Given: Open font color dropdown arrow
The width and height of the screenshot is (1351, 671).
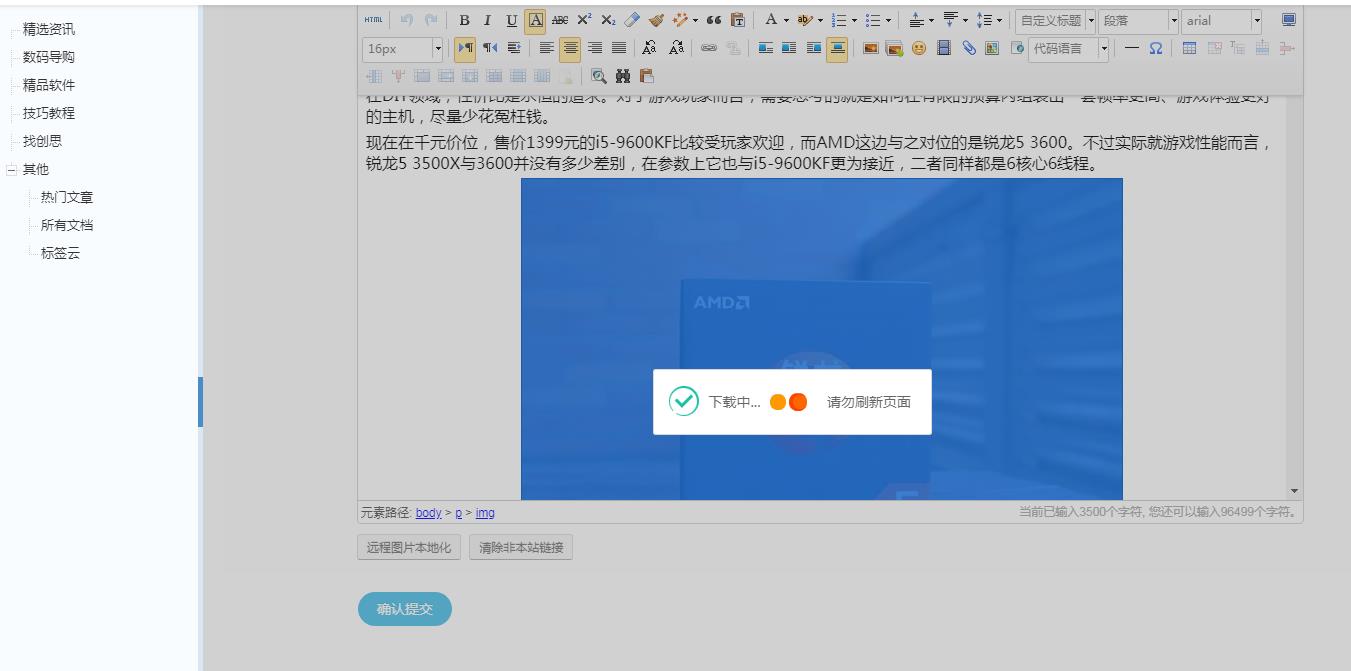Looking at the screenshot, I should coord(786,20).
